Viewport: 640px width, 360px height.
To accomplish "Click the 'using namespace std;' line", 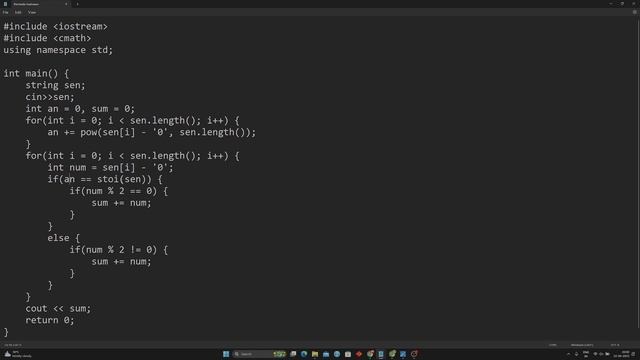I will tap(58, 50).
